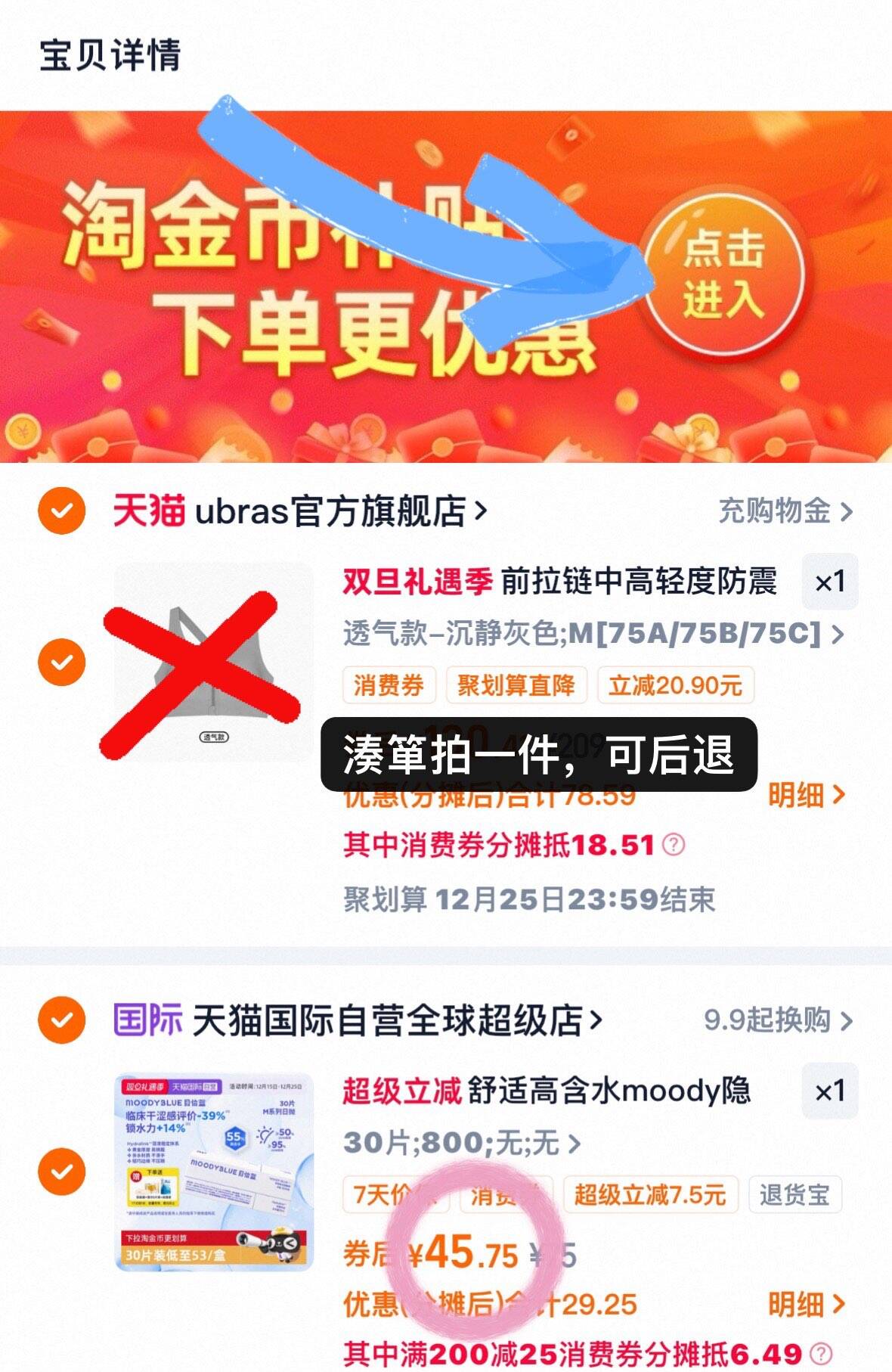Viewport: 892px width, 1372px height.
Task: Open the moody contact lens product thumbnail
Action: (x=214, y=1172)
